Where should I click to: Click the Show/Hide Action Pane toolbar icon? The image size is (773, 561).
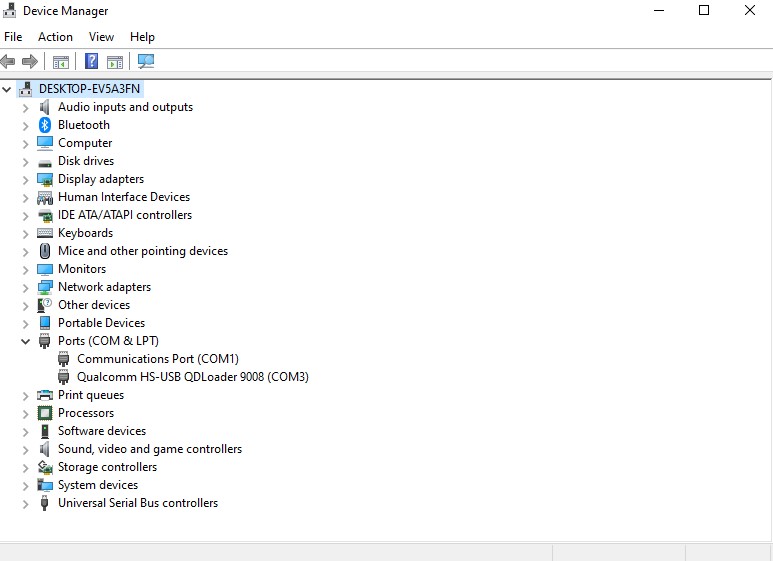coord(115,62)
